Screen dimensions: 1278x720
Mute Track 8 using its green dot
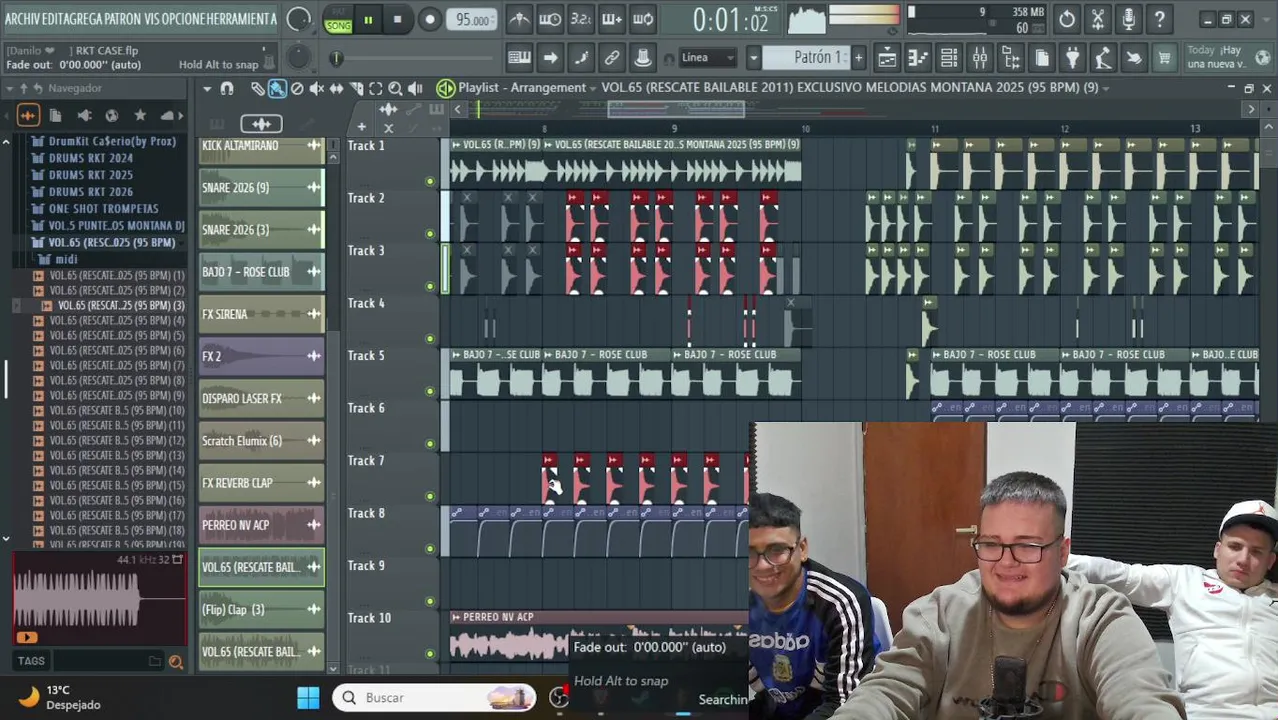tap(430, 549)
